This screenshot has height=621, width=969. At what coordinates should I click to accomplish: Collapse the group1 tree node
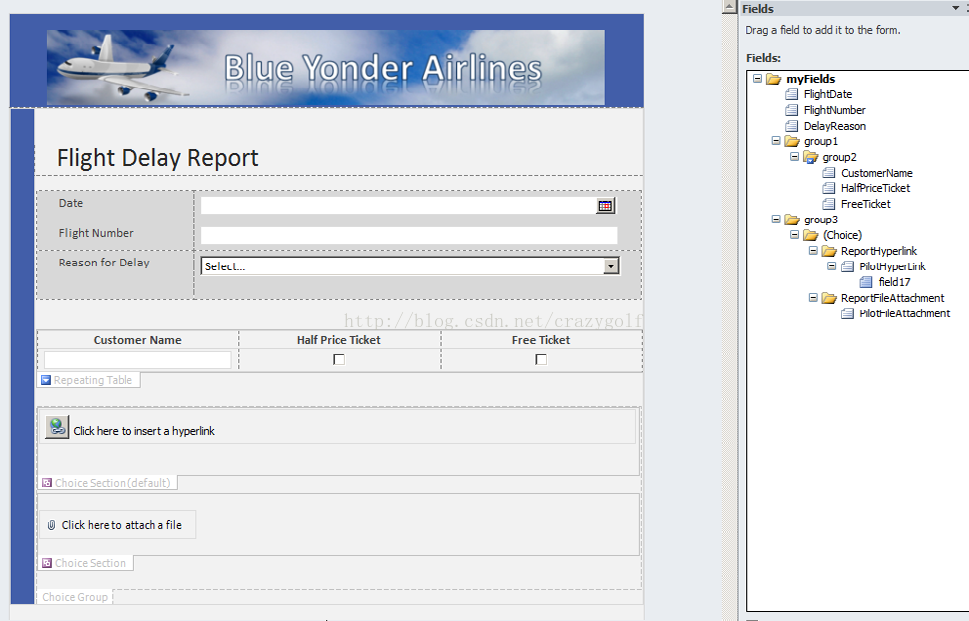point(776,141)
